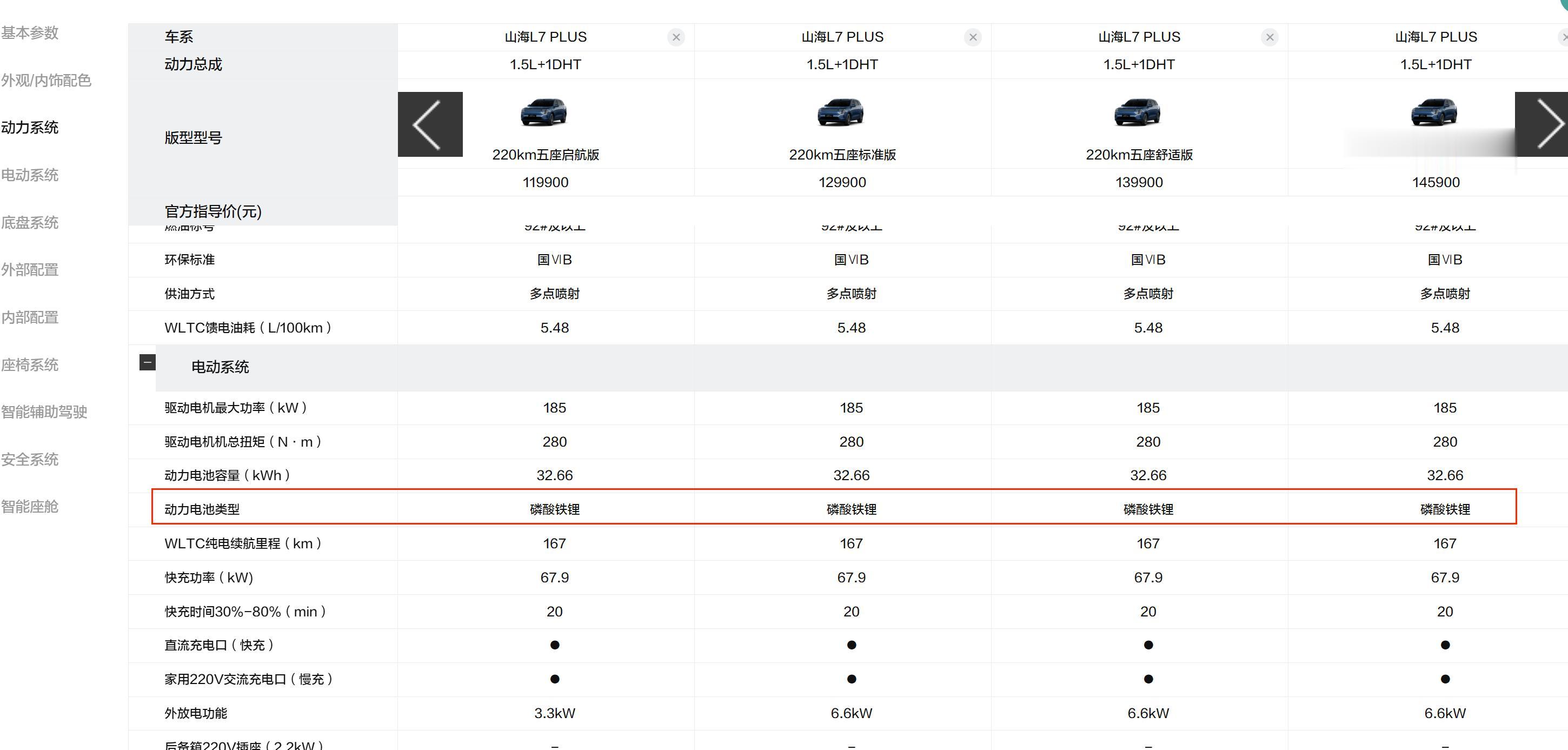The image size is (1568, 750).
Task: Open the 220km五座启航版 car thumbnail
Action: pyautogui.click(x=544, y=112)
